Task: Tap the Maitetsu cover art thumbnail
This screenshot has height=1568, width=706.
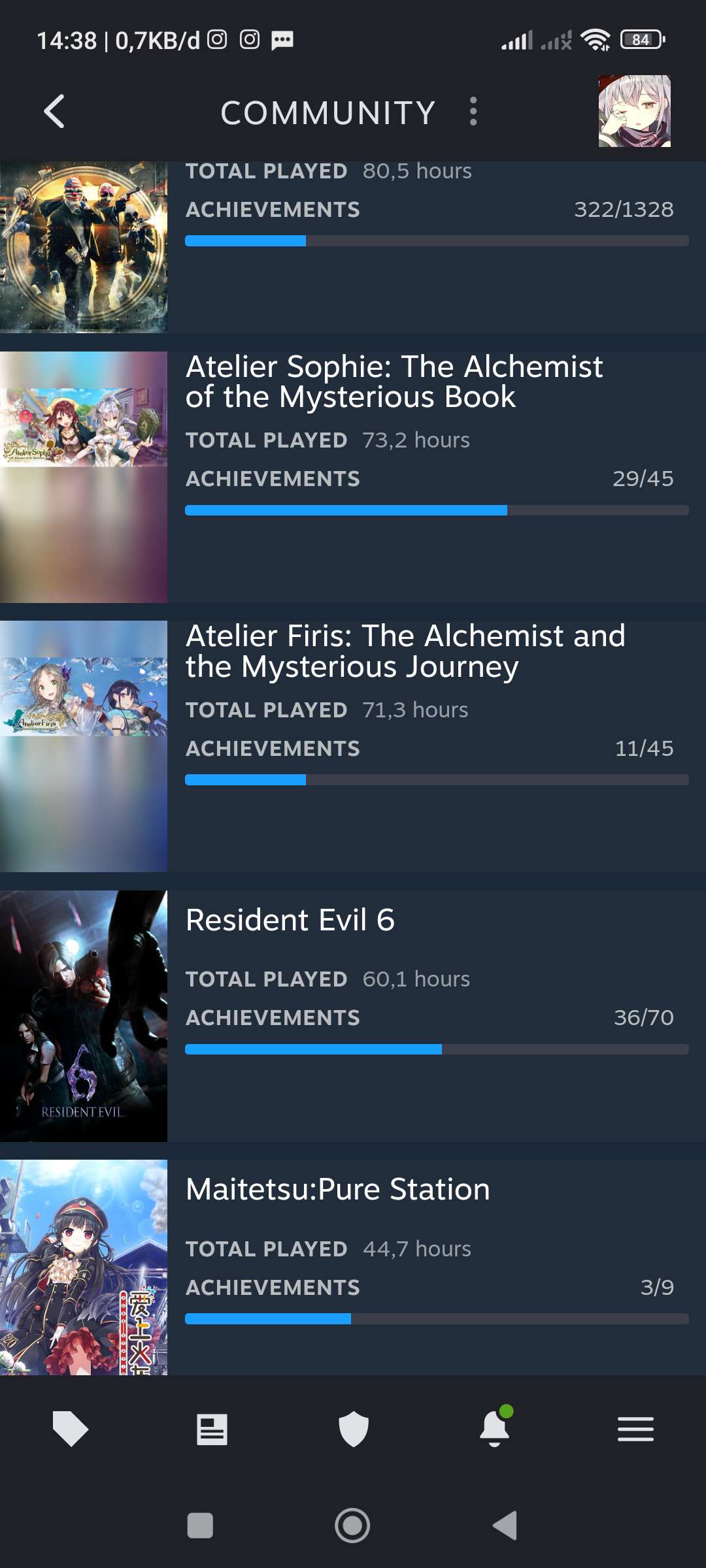Action: click(84, 1267)
